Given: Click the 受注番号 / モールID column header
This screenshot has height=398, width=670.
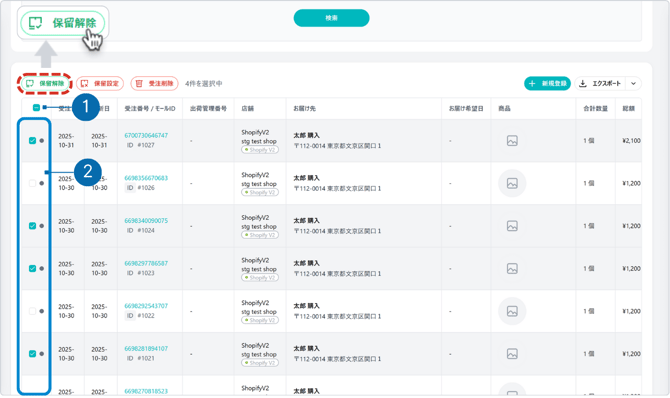Looking at the screenshot, I should point(150,109).
